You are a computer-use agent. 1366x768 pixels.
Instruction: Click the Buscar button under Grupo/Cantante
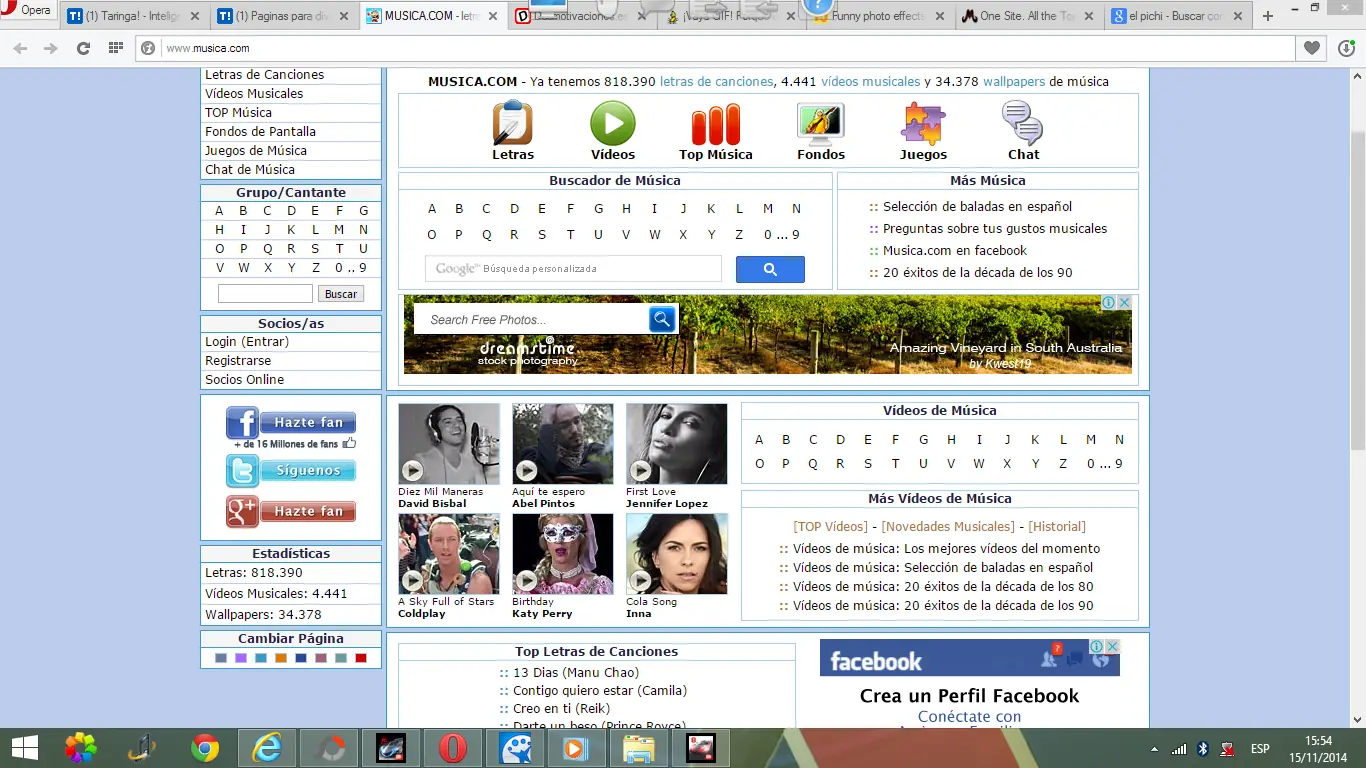click(x=341, y=294)
